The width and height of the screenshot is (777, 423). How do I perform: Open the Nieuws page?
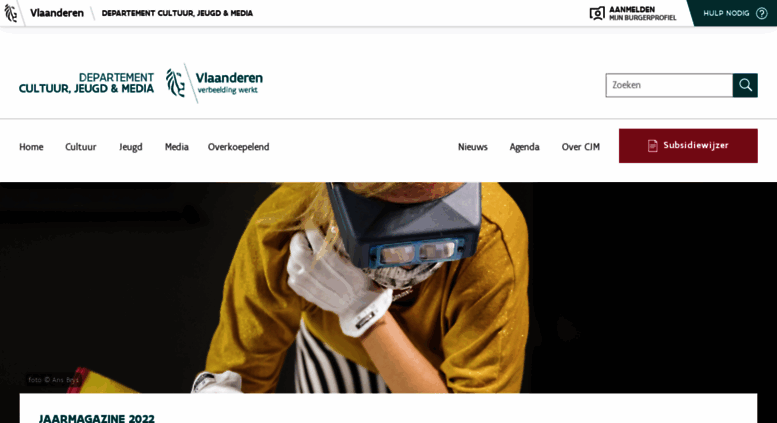pyautogui.click(x=473, y=147)
